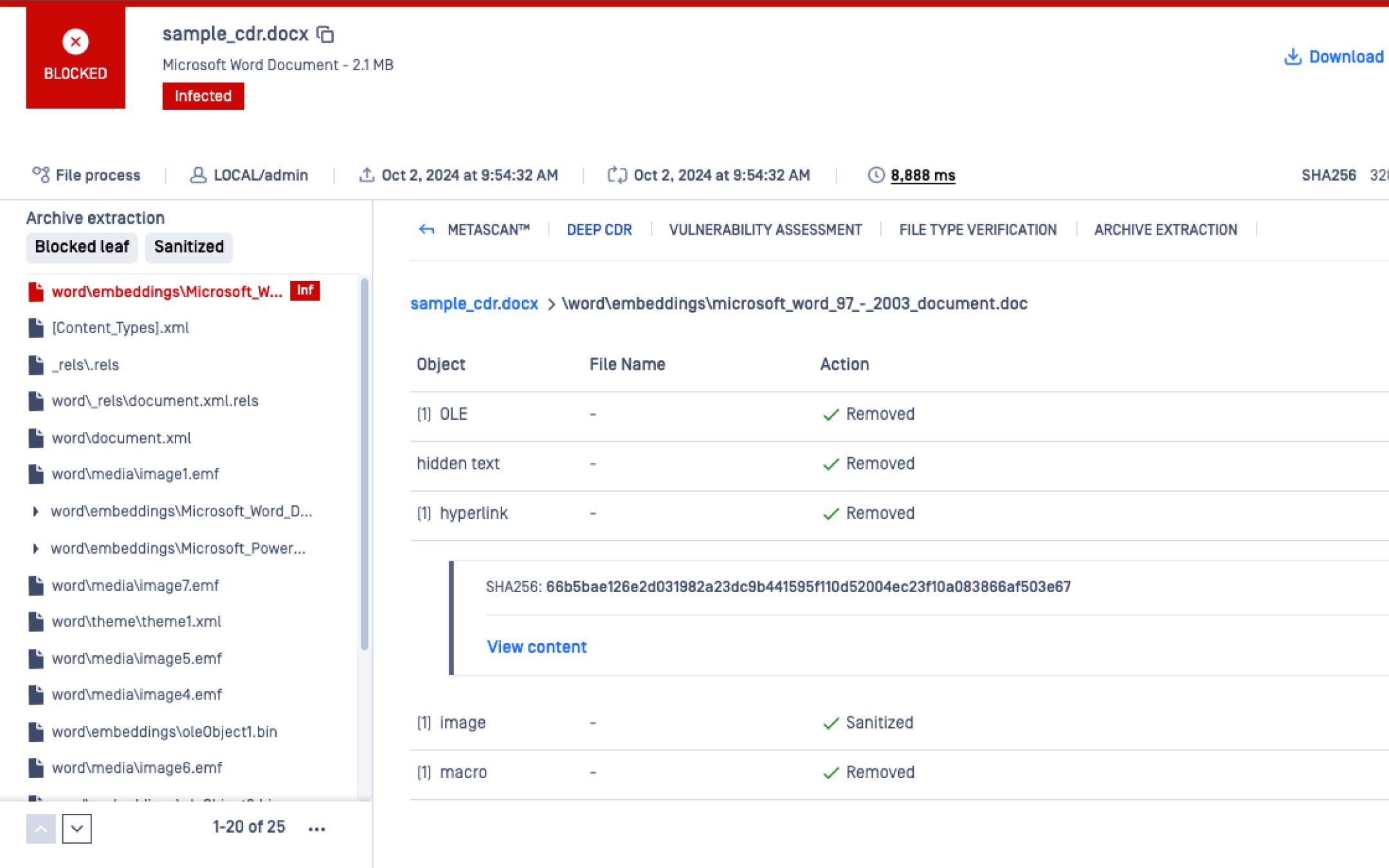Copy the sample_cdr.docx file name
The image size is (1389, 868).
(325, 33)
